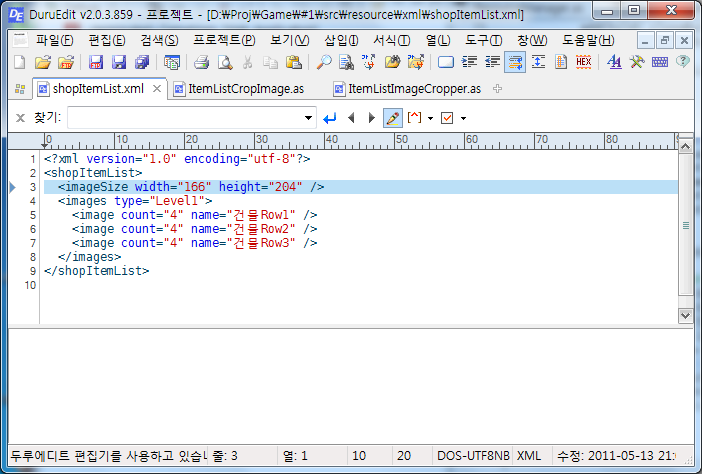702x474 pixels.
Task: Open help question bubble icon
Action: point(683,62)
